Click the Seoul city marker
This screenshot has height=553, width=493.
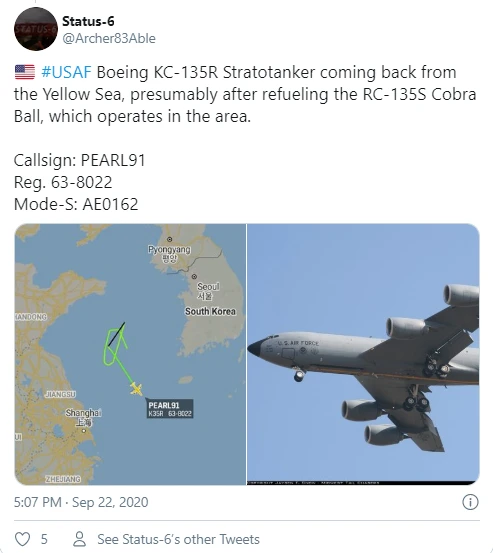pyautogui.click(x=194, y=276)
